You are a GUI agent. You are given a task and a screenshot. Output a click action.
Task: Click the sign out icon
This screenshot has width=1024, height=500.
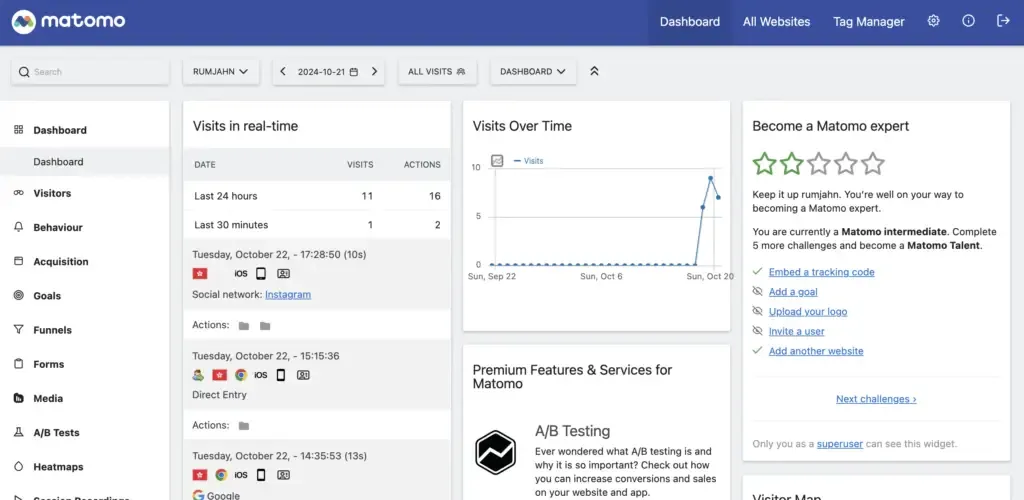point(1003,21)
